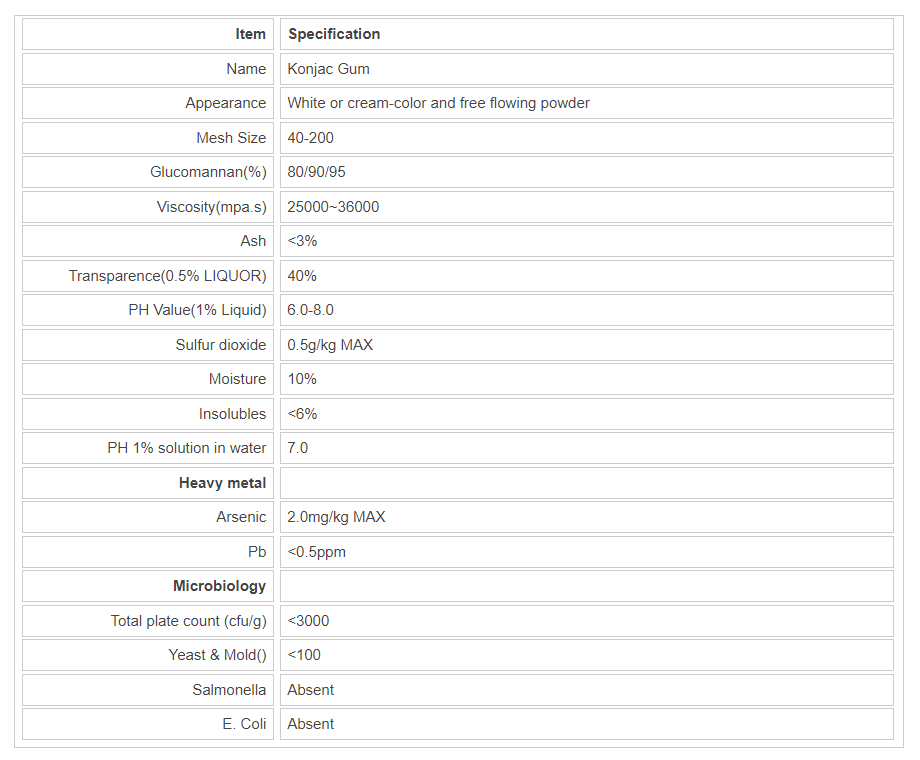This screenshot has width=920, height=760.
Task: Select the viscosity value 25000~36000
Action: tap(333, 207)
